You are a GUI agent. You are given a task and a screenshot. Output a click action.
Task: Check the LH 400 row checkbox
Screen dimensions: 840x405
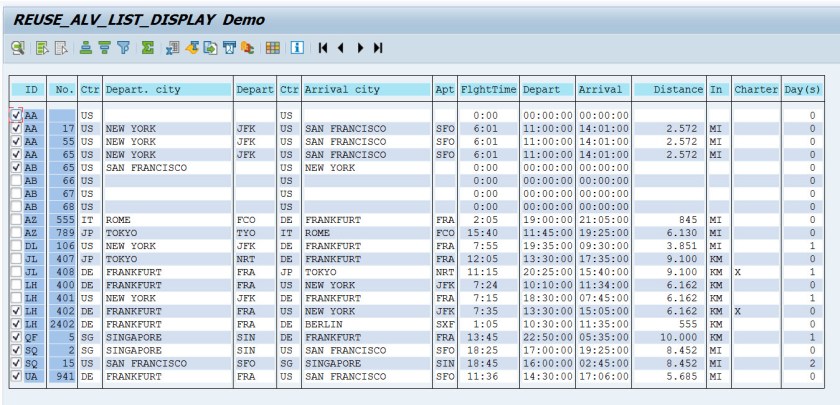(x=16, y=285)
